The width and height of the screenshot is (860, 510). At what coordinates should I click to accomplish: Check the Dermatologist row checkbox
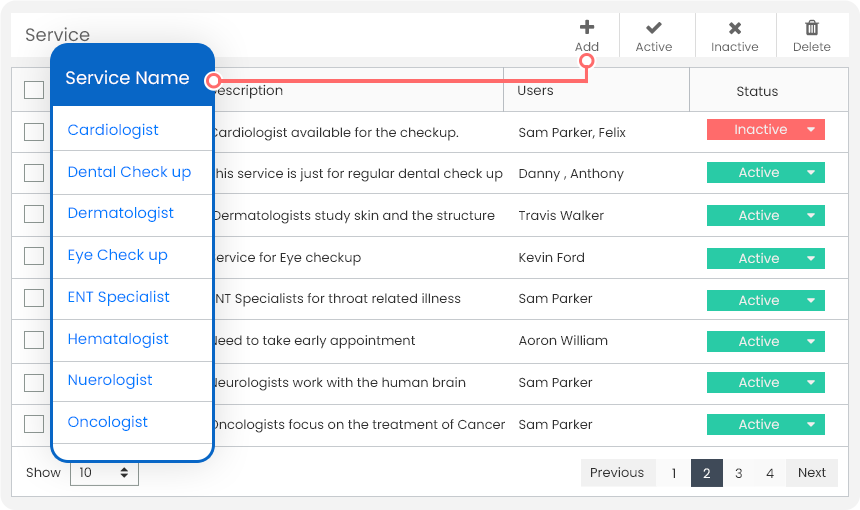coord(34,214)
